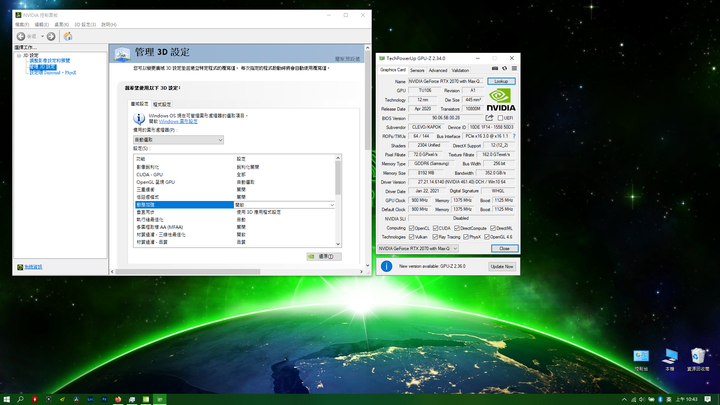720x405 pixels.
Task: Click the Restore Defaults link in header
Action: [347, 59]
